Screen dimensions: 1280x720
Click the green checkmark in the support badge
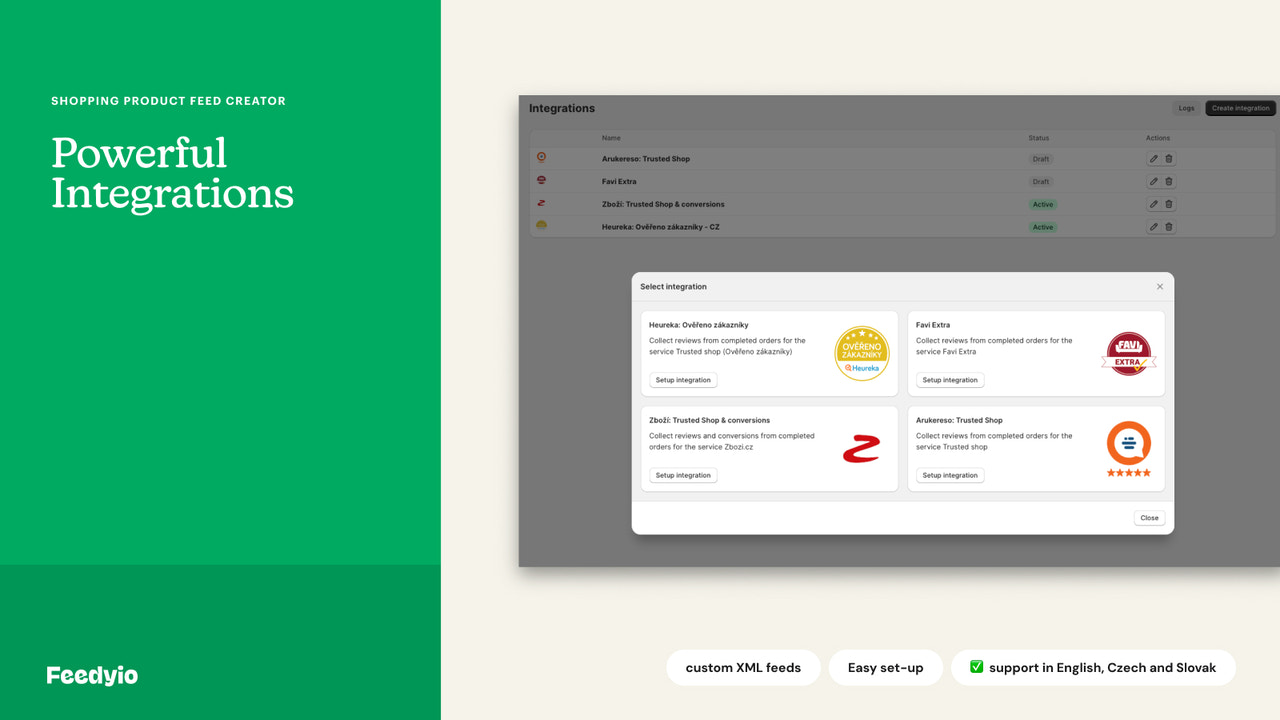(976, 667)
